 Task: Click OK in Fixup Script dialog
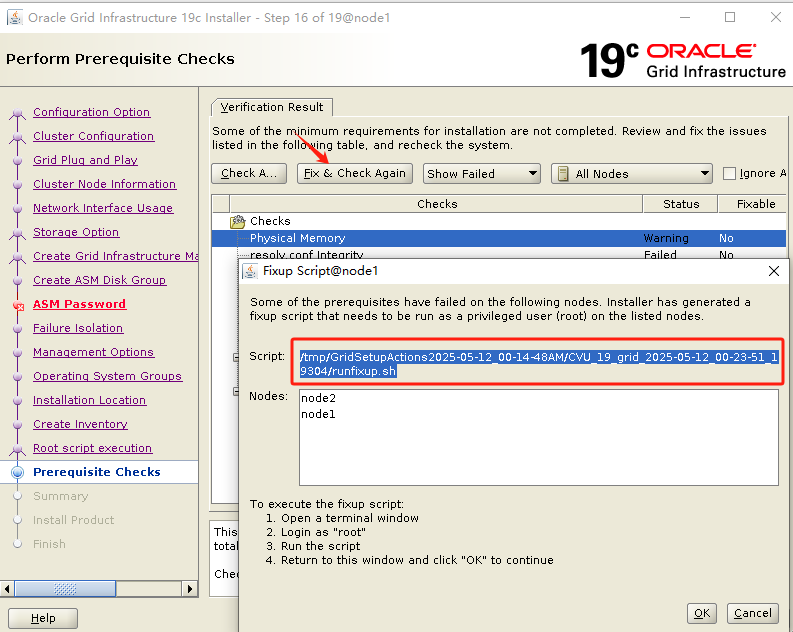coord(701,613)
